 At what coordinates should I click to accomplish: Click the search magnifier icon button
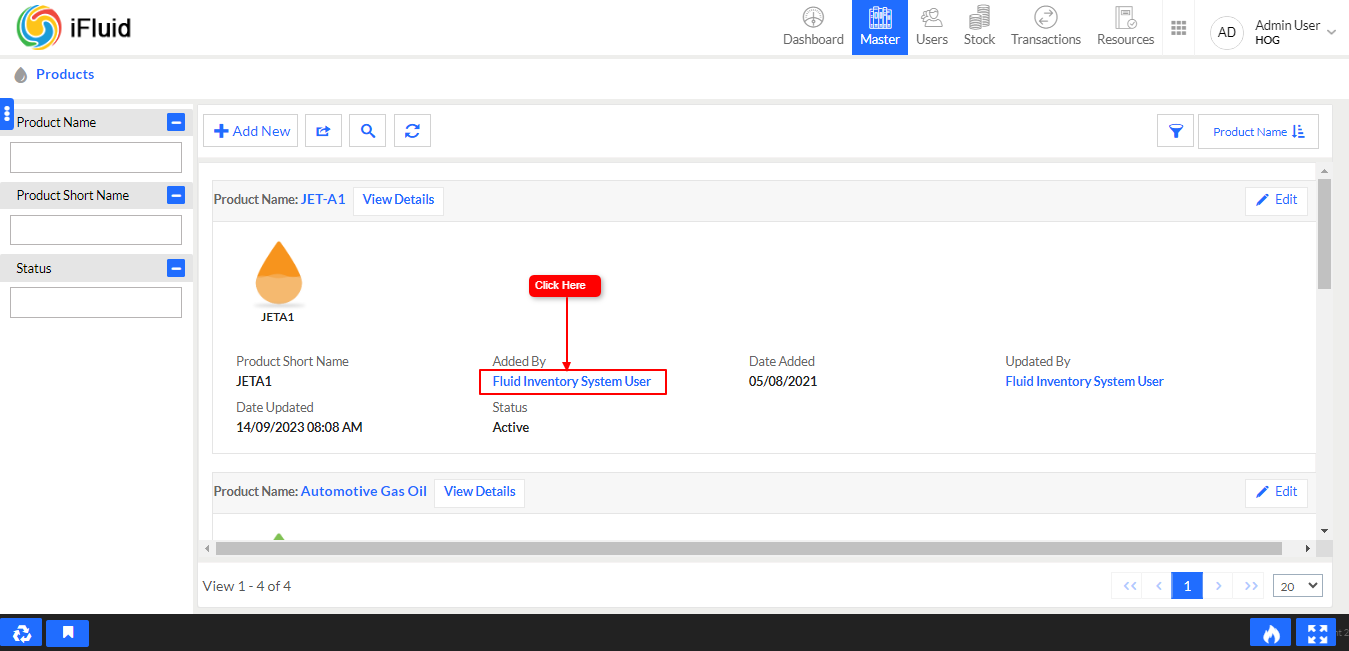click(x=368, y=131)
